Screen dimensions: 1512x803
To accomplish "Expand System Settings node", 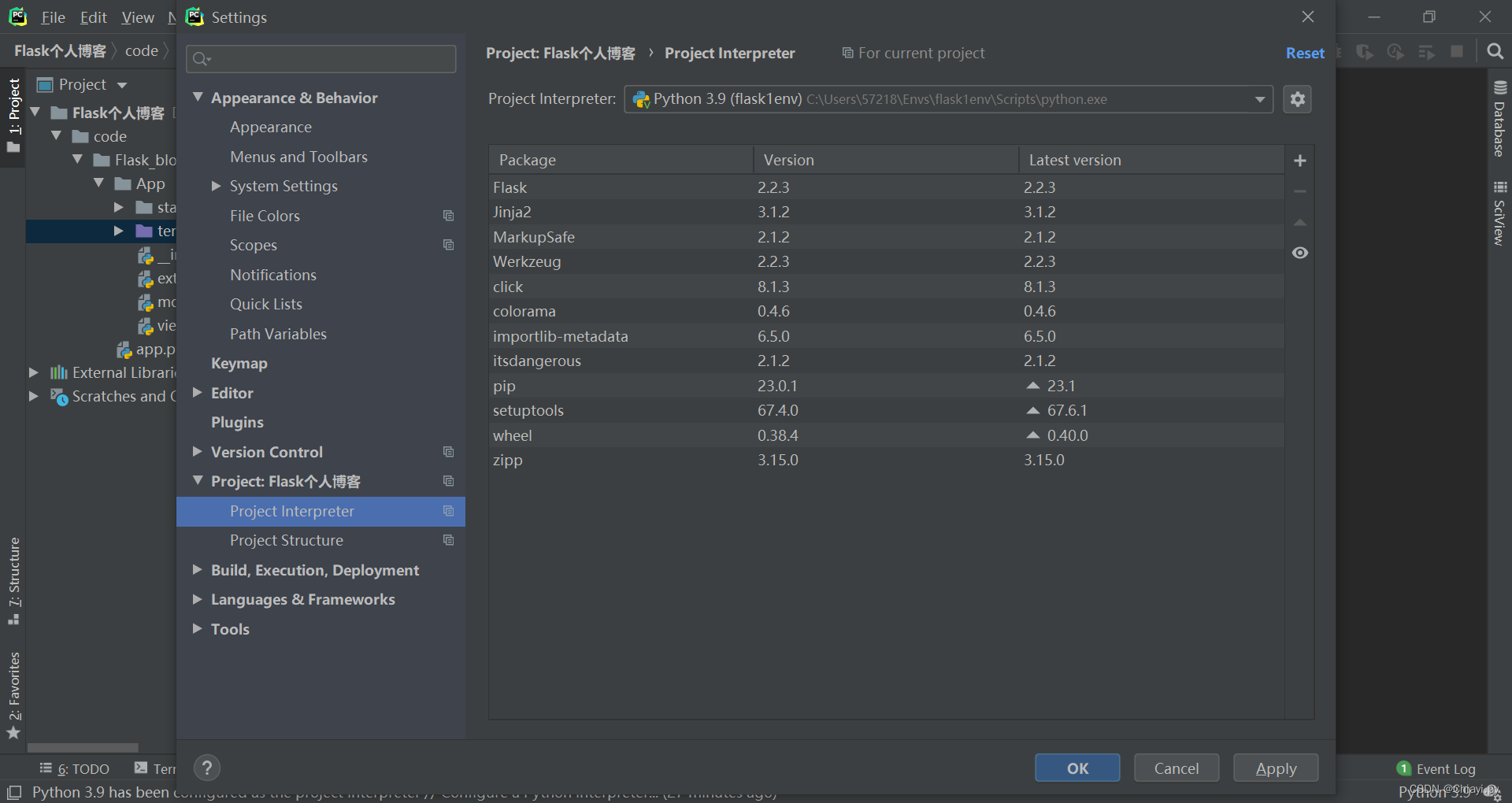I will (x=217, y=186).
